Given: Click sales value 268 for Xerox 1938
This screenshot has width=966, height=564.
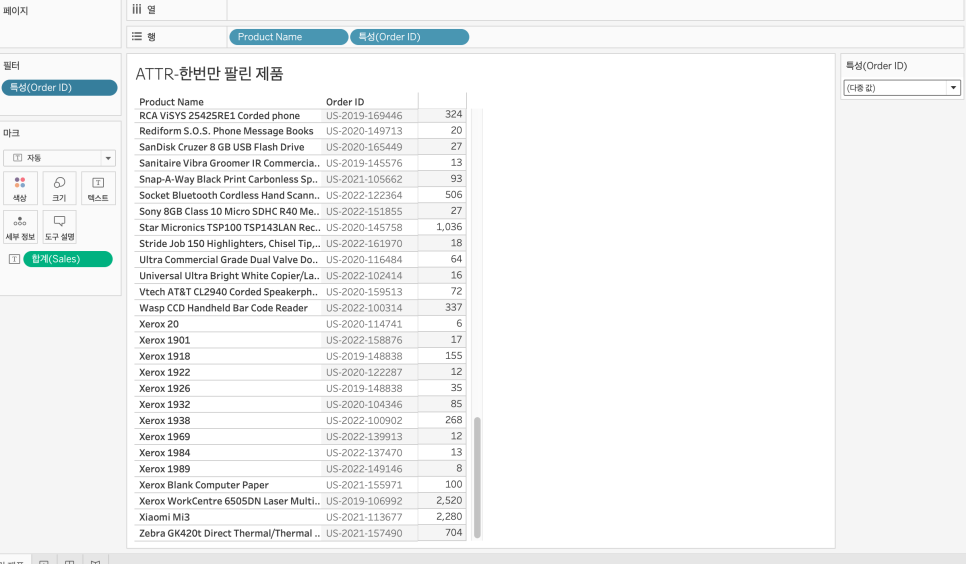Looking at the screenshot, I should (453, 420).
